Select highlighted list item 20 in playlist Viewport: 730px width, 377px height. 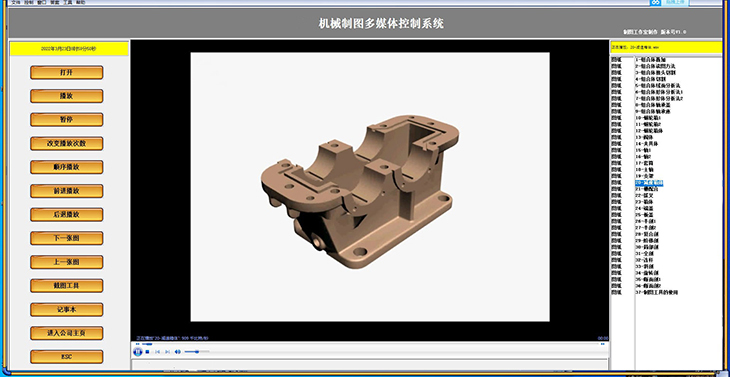(649, 183)
